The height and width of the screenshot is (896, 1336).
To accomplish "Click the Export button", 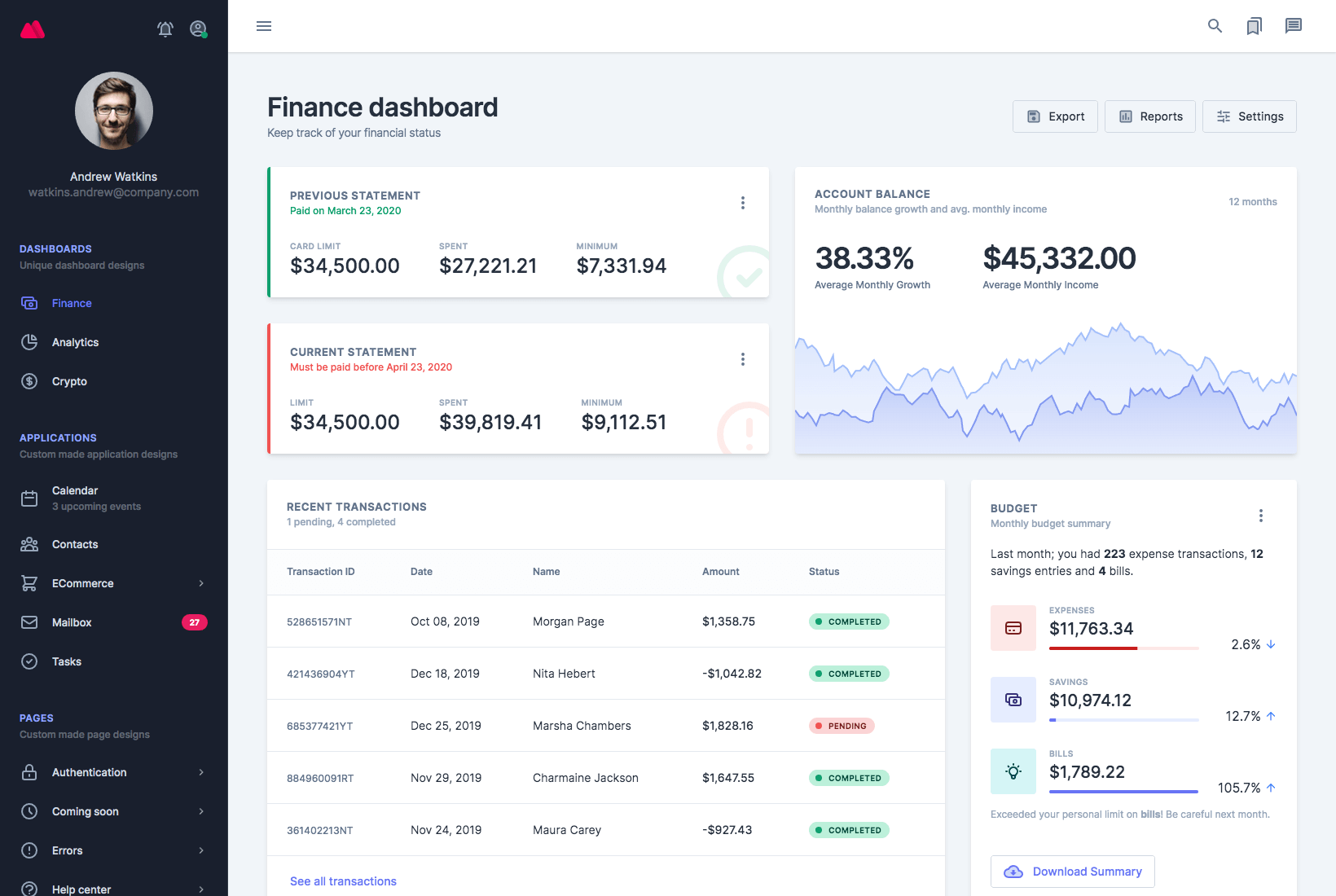I will (1055, 116).
